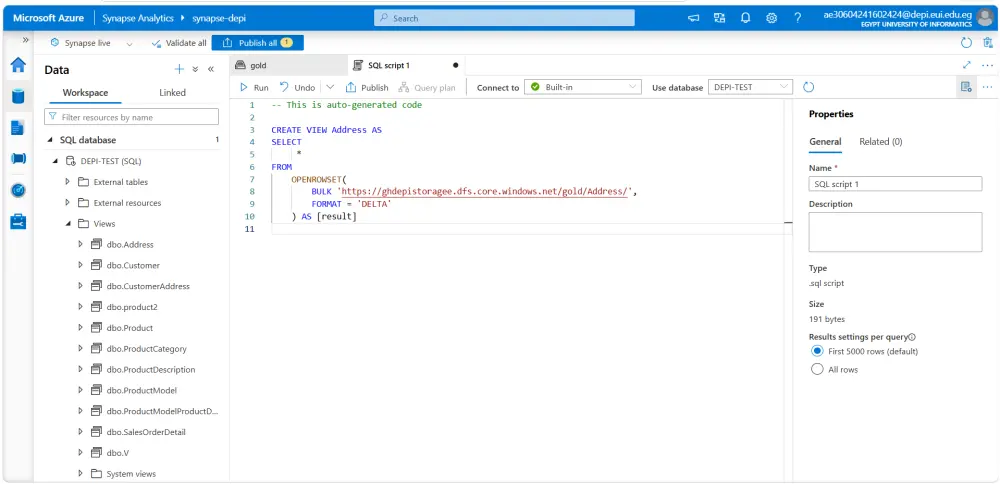This screenshot has height=484, width=1000.
Task: Open the help question mark
Action: tap(797, 18)
